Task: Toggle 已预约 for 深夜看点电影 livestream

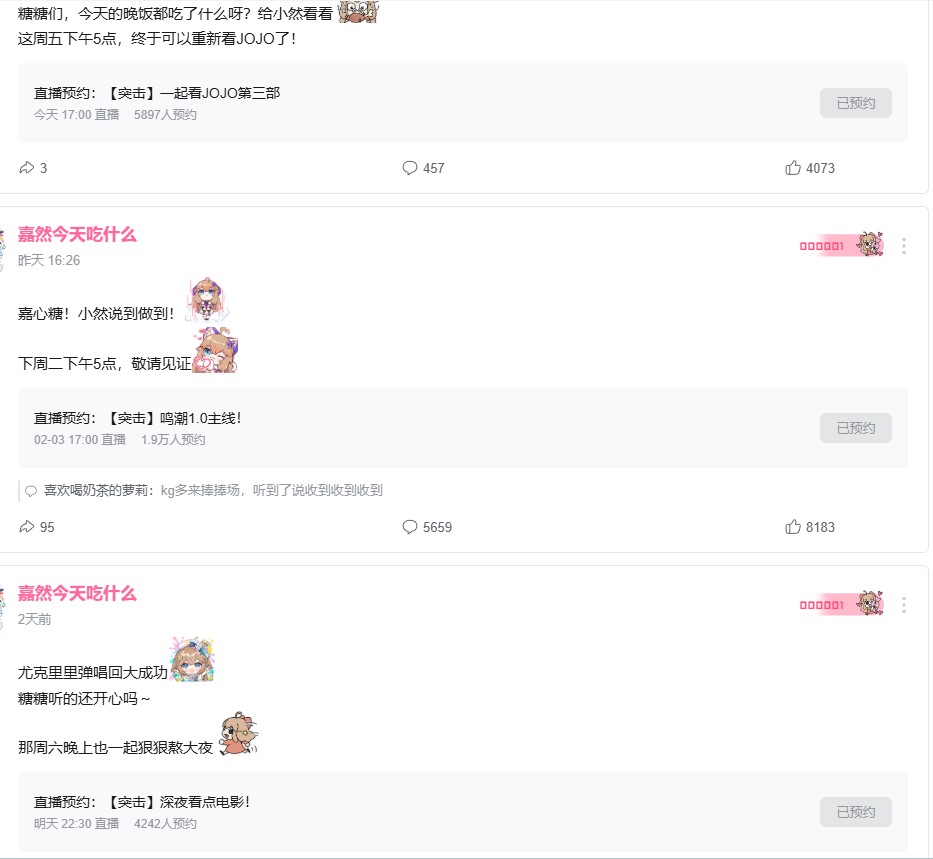Action: coord(856,812)
